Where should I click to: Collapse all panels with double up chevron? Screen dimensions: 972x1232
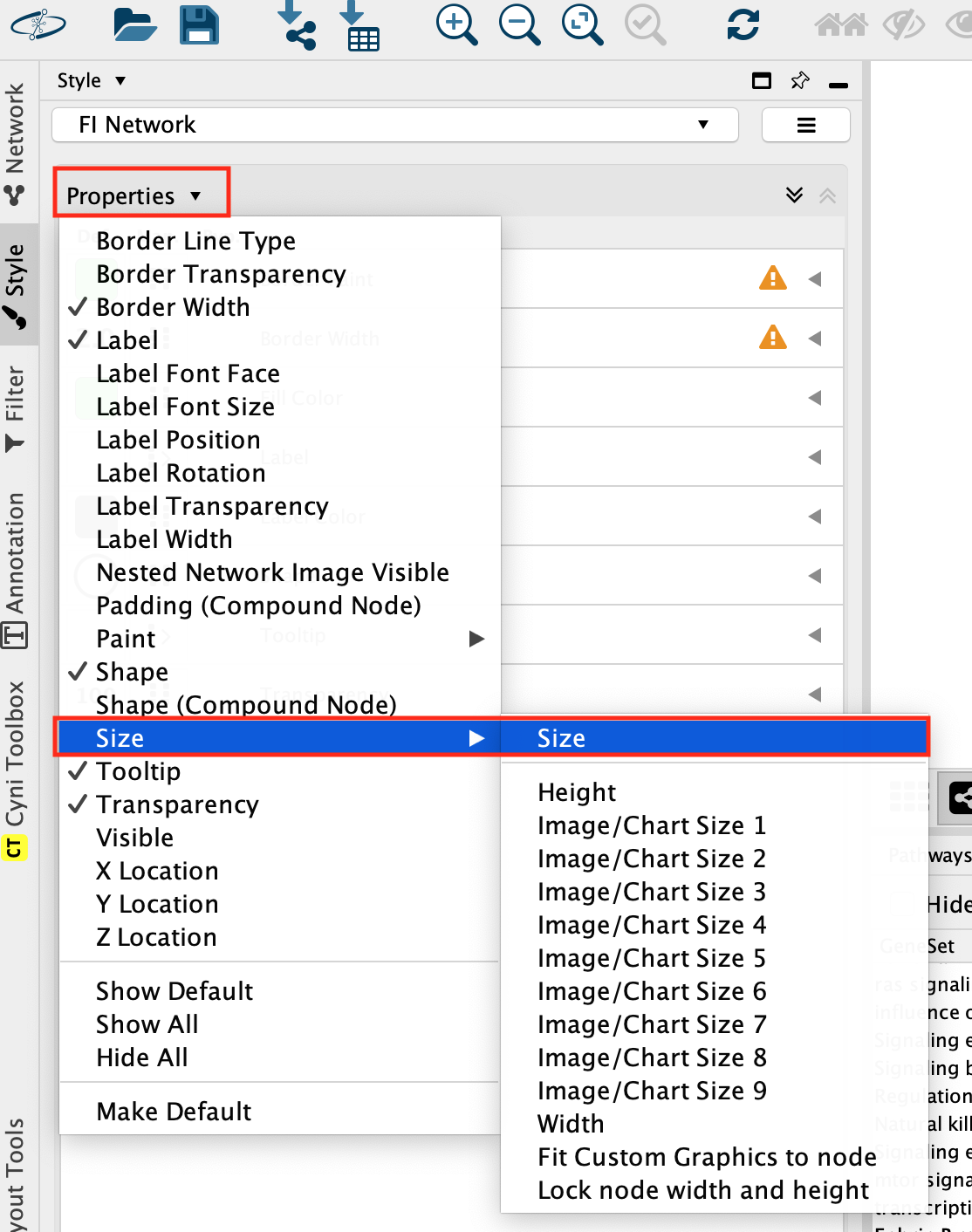[x=827, y=195]
